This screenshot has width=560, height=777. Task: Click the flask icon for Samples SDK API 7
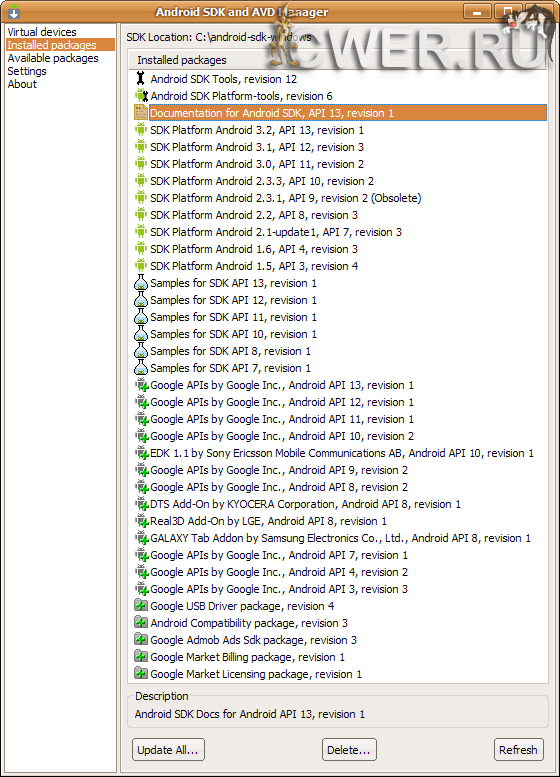click(141, 368)
